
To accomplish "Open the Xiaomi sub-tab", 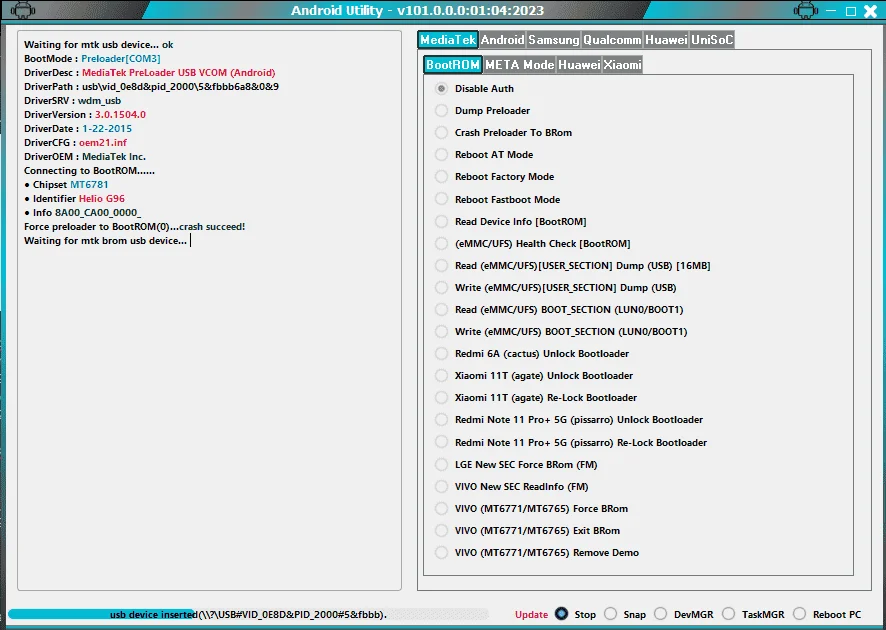I will (622, 64).
